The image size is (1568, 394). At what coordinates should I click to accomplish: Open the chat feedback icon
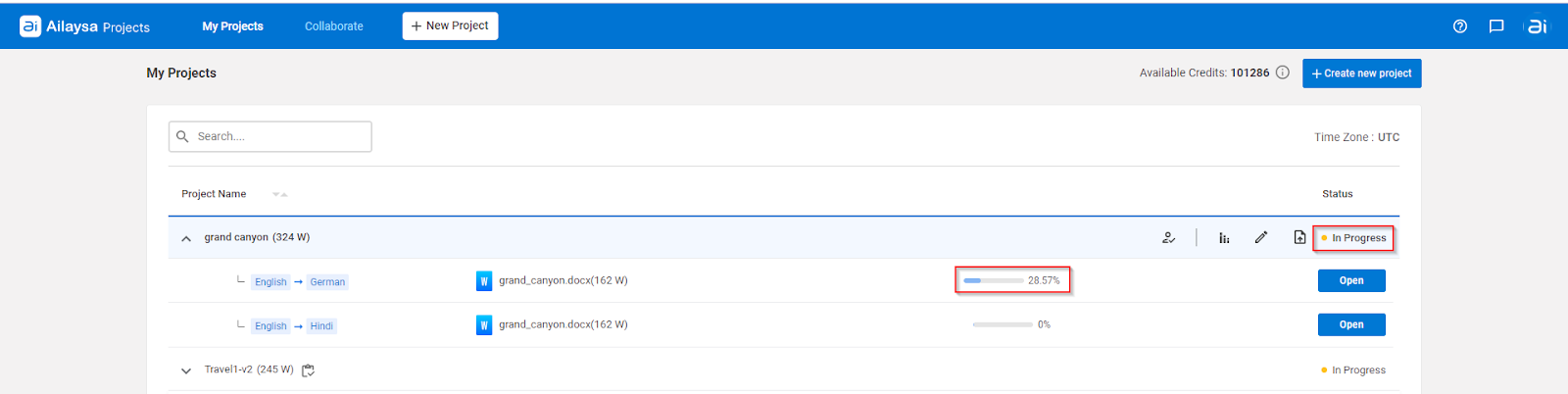click(x=1496, y=26)
